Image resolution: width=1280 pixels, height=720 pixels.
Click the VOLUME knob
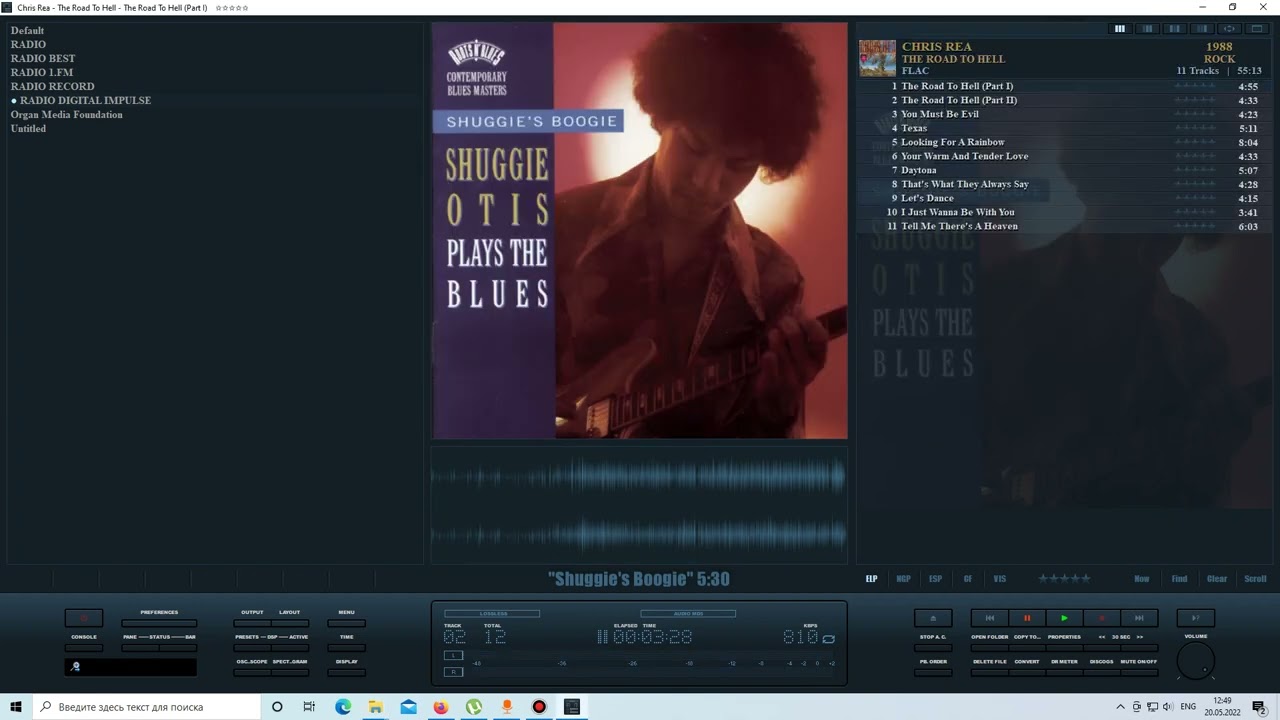[x=1196, y=661]
